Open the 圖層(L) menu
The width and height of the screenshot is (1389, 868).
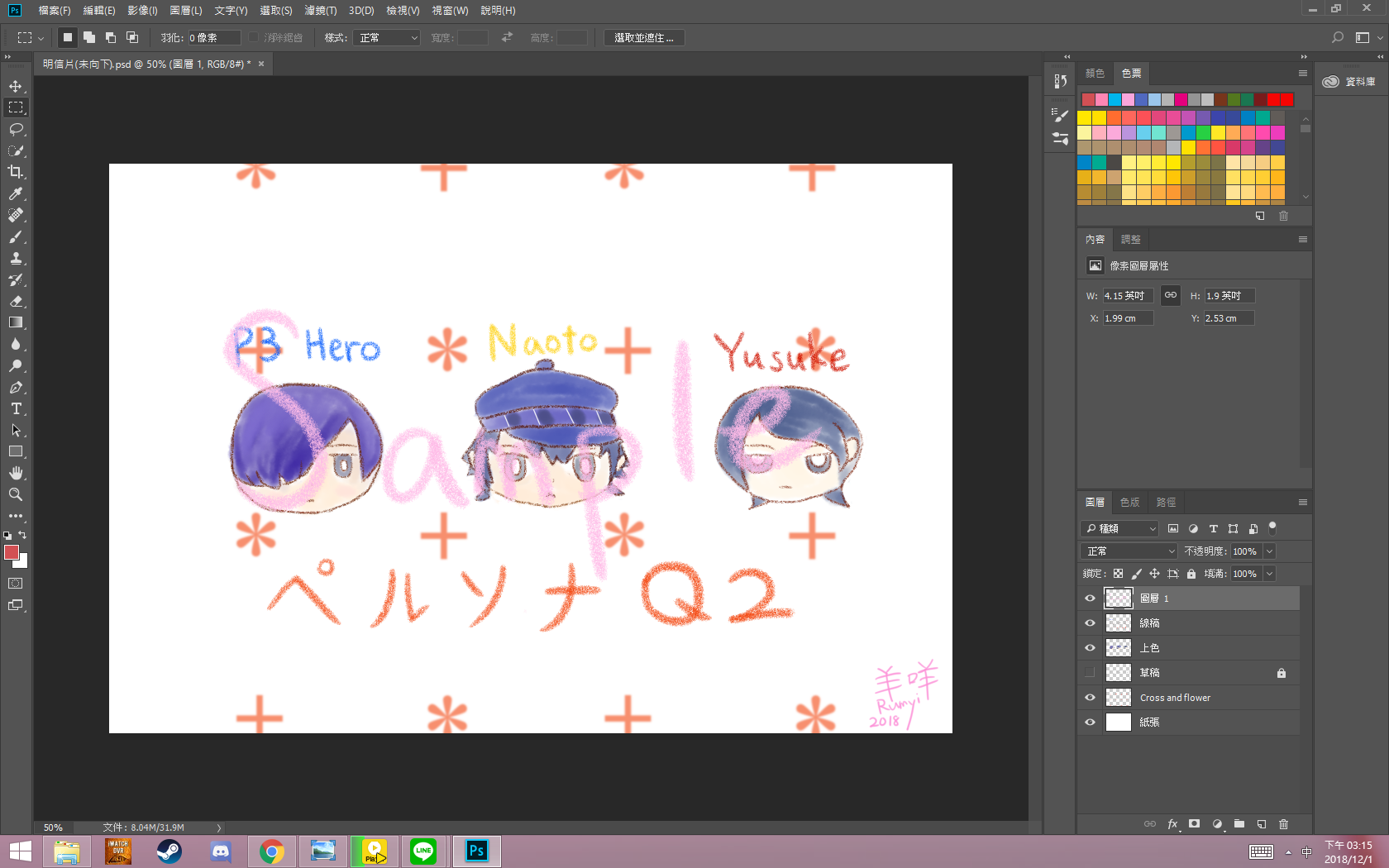pos(186,11)
